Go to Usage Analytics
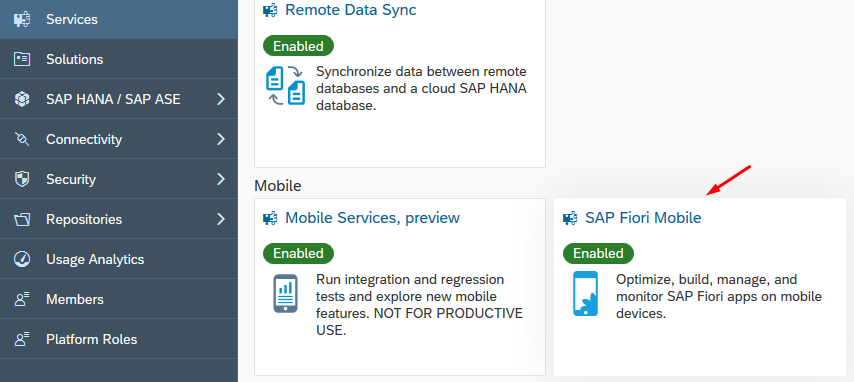Screen dimensions: 854x382 [119, 259]
